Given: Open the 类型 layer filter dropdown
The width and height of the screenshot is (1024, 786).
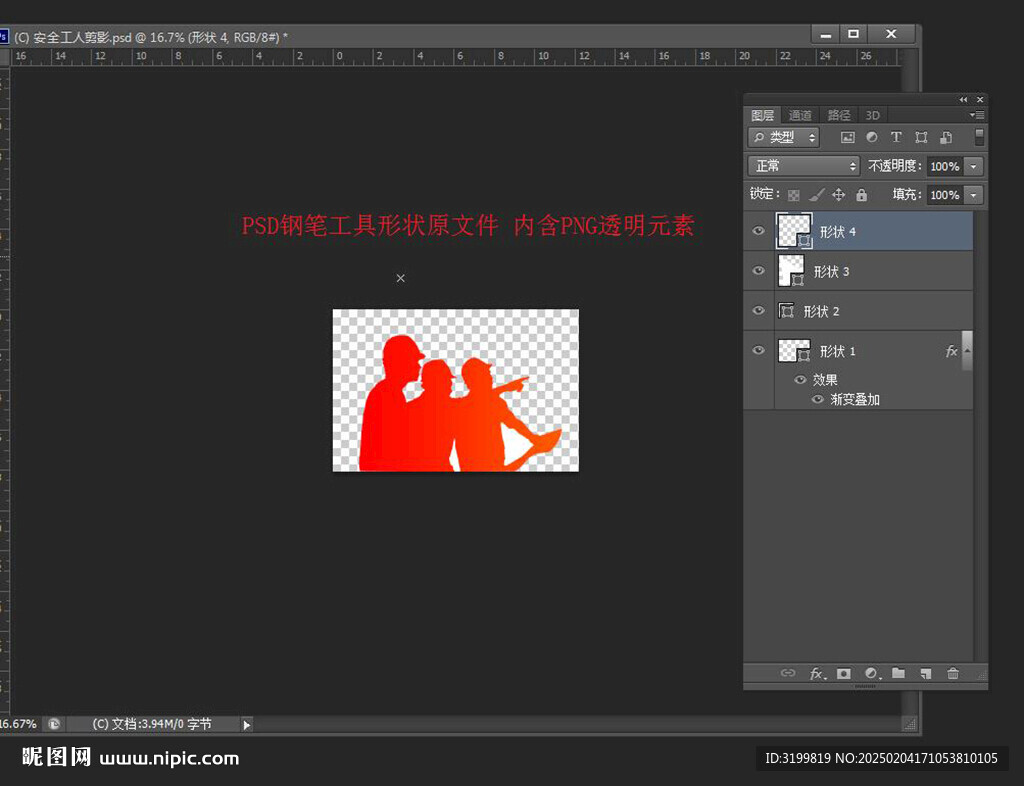Looking at the screenshot, I should pyautogui.click(x=784, y=137).
